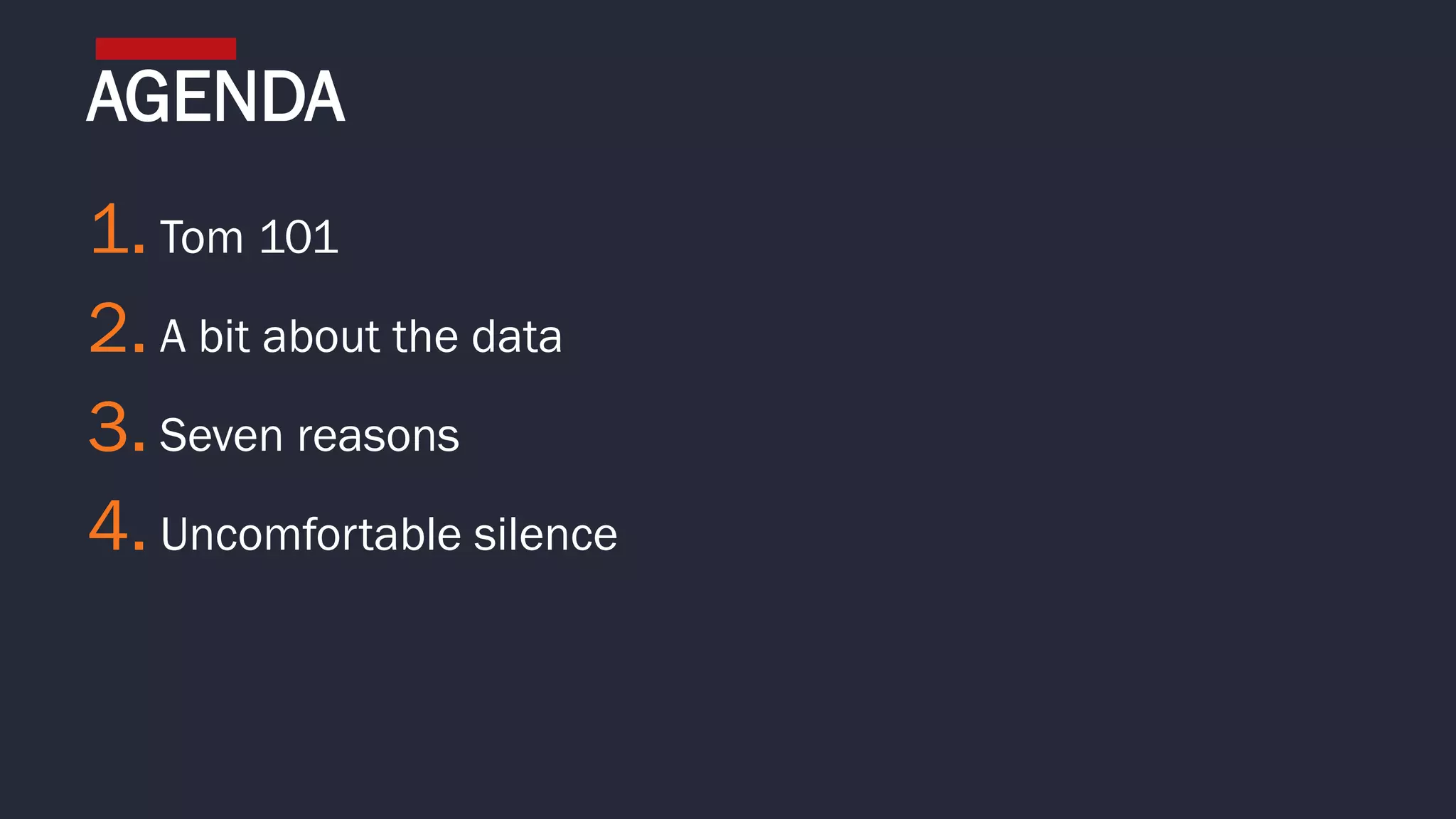Click the word "silence" in item four

tap(545, 534)
